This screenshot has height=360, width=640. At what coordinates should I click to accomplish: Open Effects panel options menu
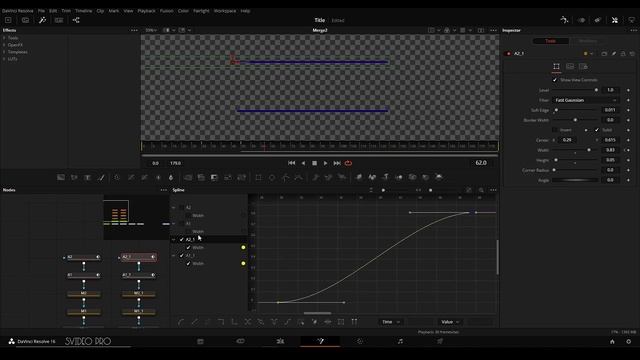[x=134, y=30]
